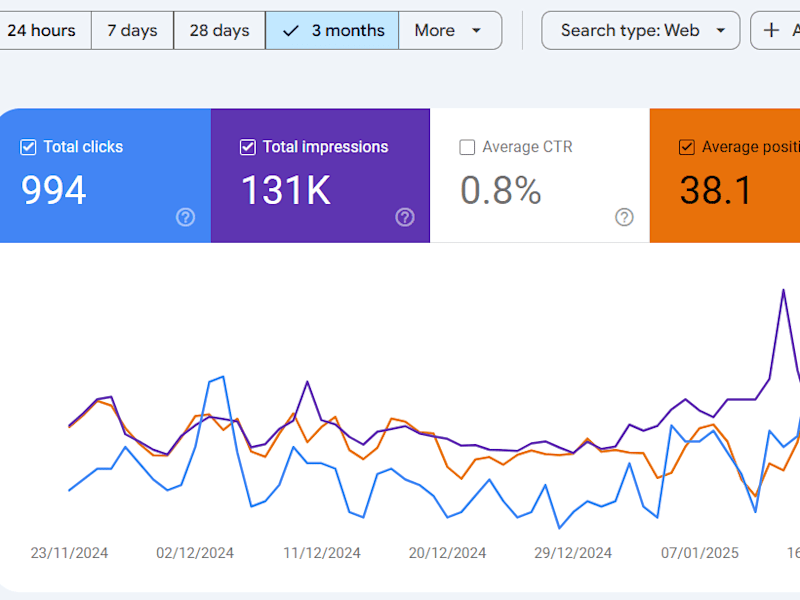Click checkmark icon on 3 months option
Viewport: 800px width, 600px height.
(x=290, y=31)
